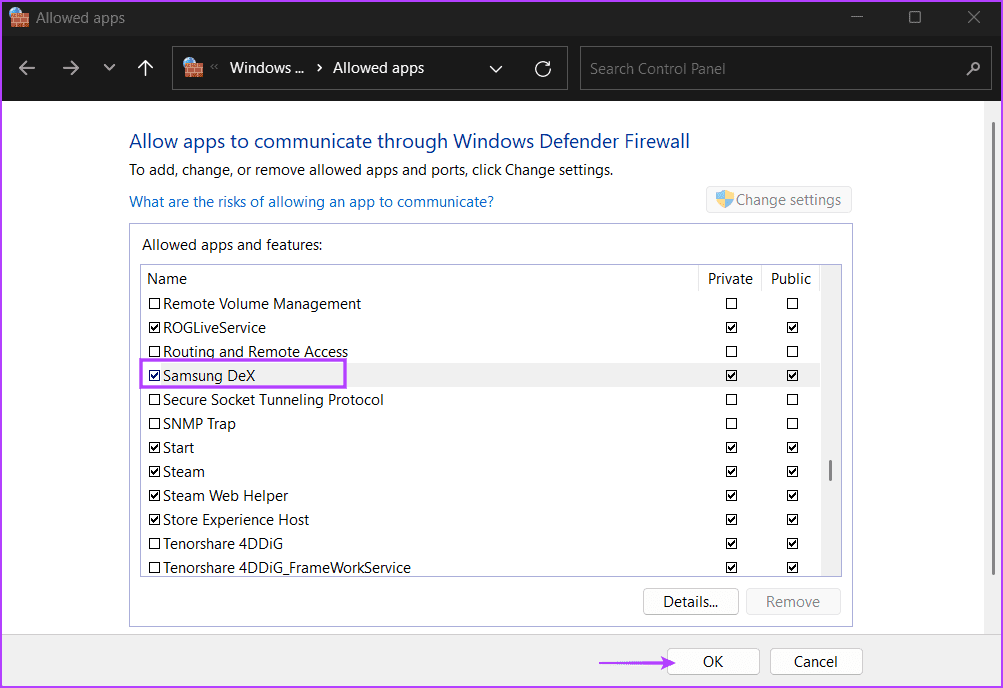Maximize the Allowed apps window
This screenshot has height=688, width=1003.
click(x=915, y=17)
